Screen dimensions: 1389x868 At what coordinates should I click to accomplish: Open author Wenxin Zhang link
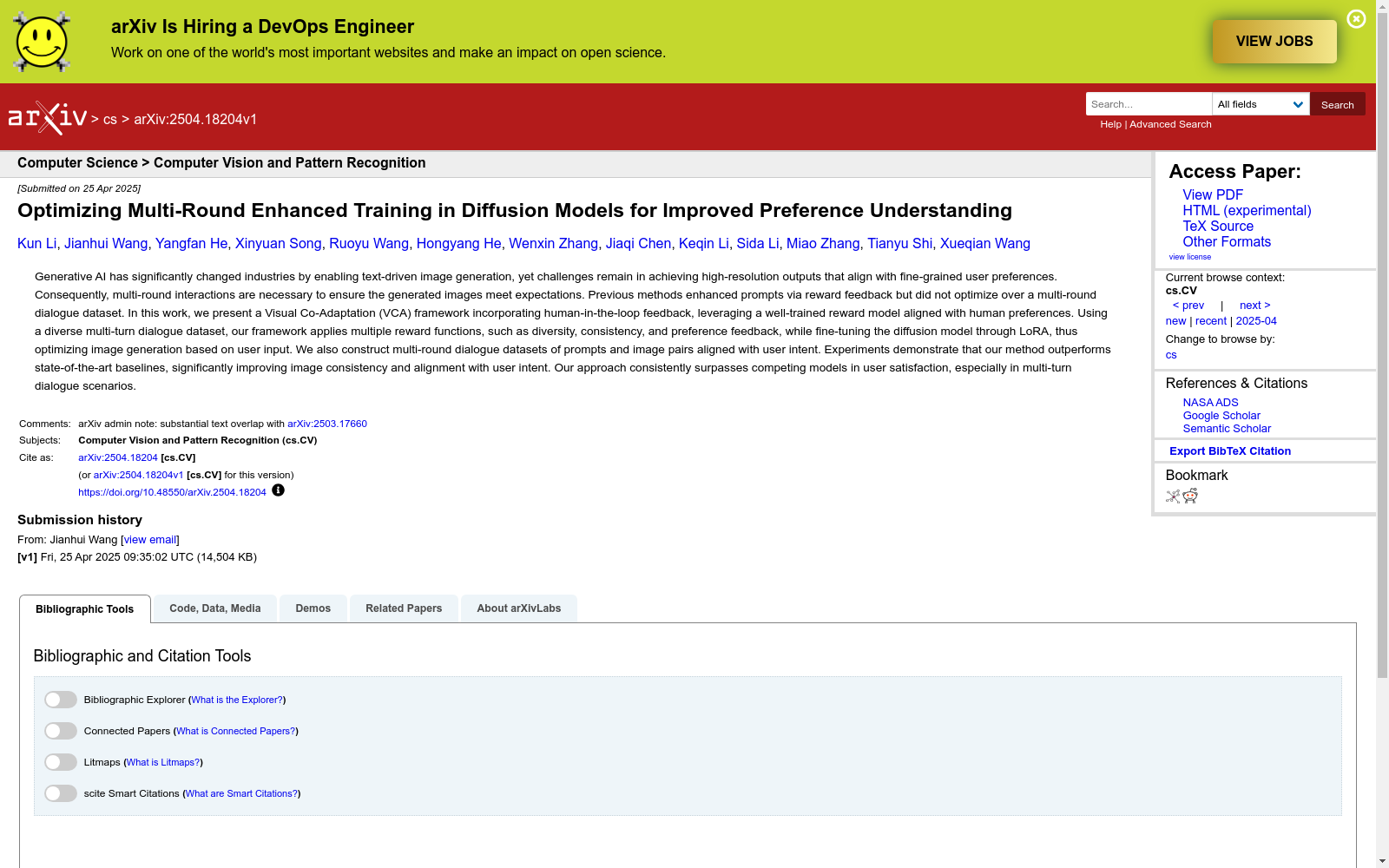coord(553,244)
